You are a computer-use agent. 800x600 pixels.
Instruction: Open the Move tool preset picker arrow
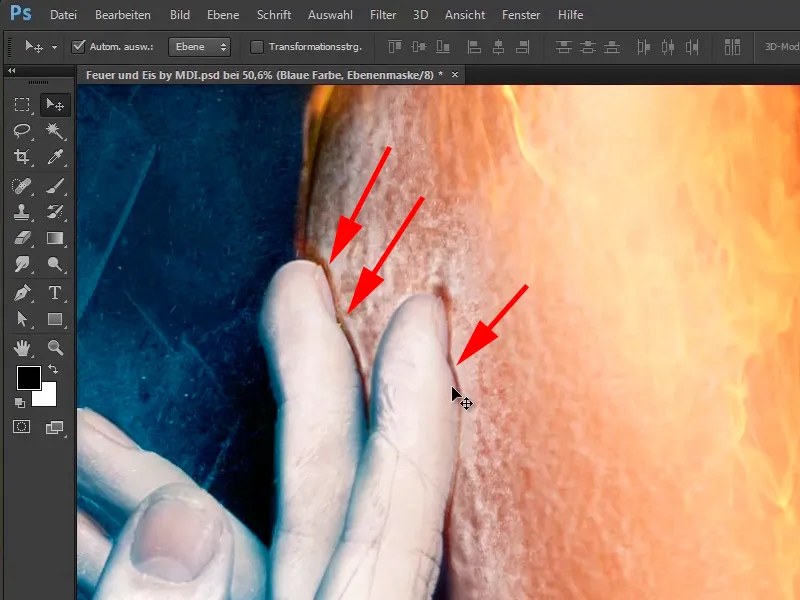click(54, 47)
